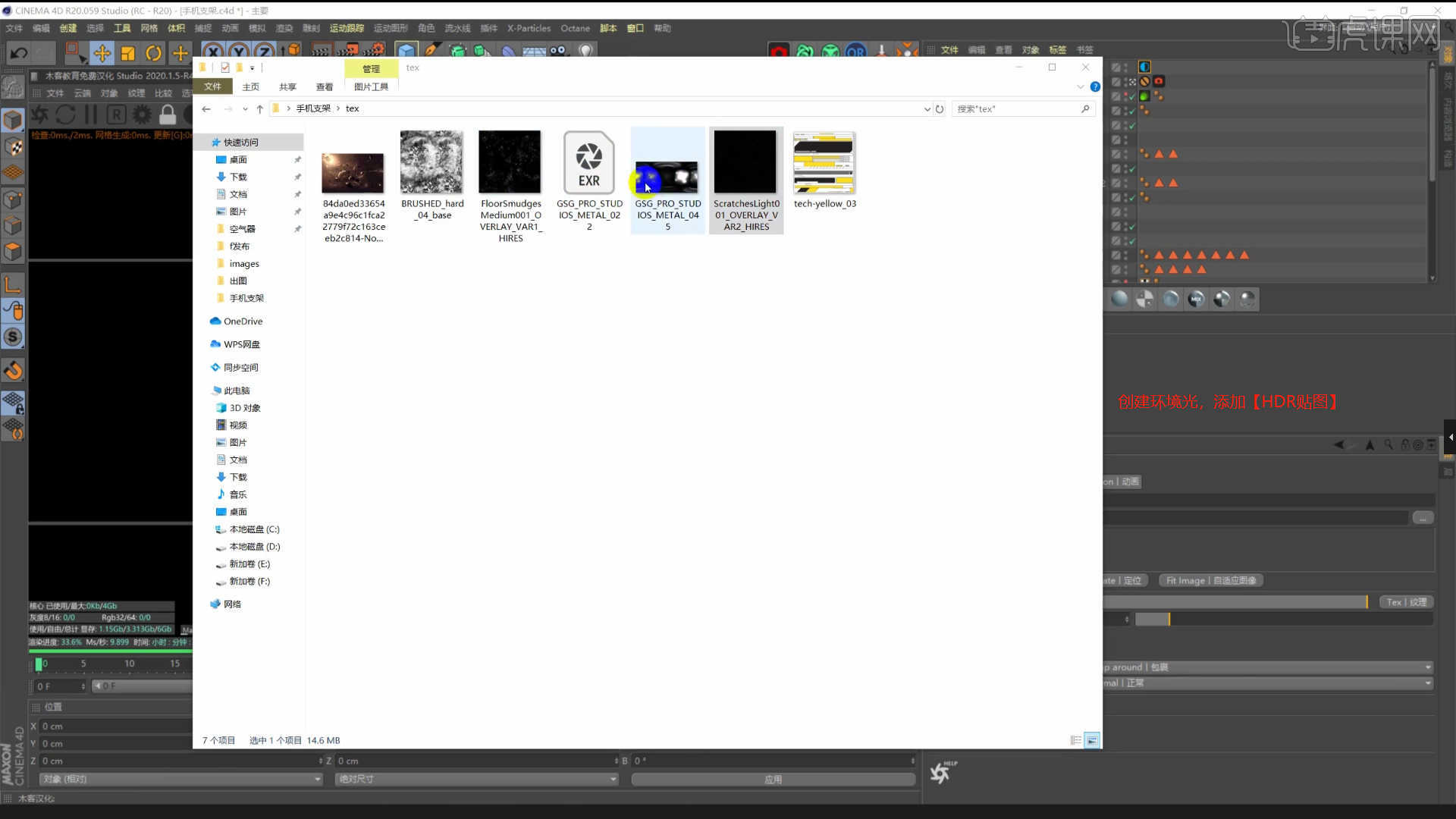The image size is (1456, 819).
Task: Click the Light bulb object icon
Action: pos(585,51)
